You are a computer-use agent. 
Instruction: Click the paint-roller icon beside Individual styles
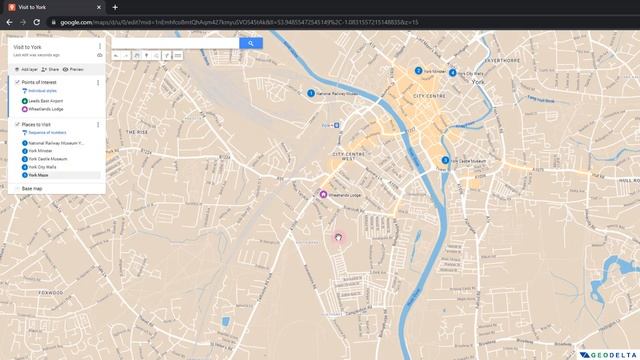click(x=24, y=91)
